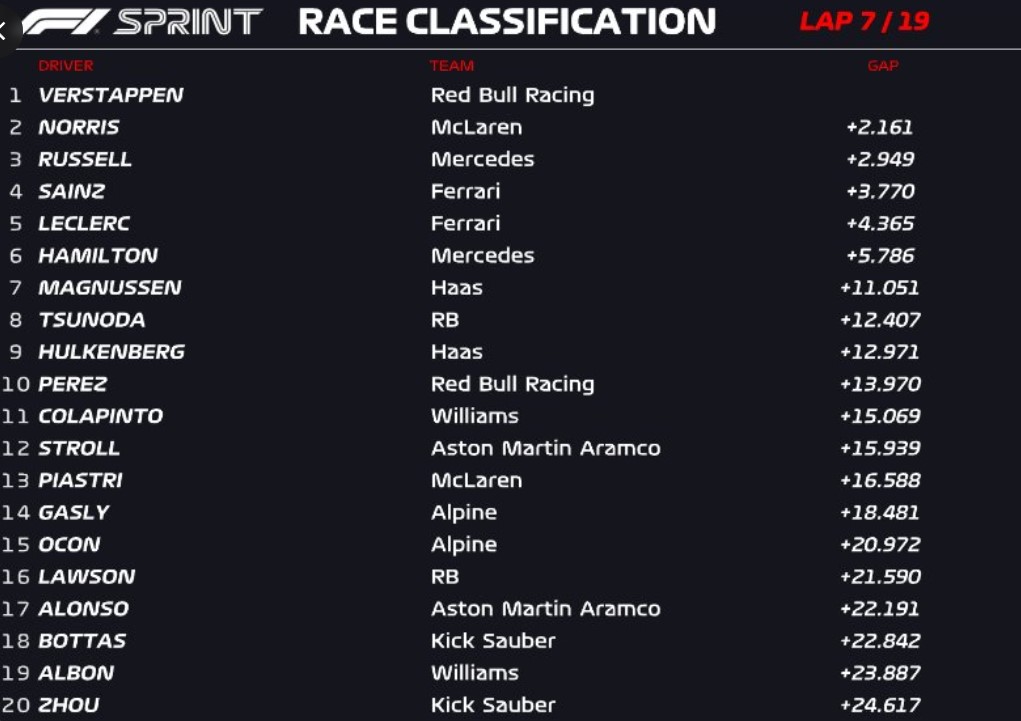Click the +24.617 gap value
The image size is (1021, 721).
(x=880, y=705)
